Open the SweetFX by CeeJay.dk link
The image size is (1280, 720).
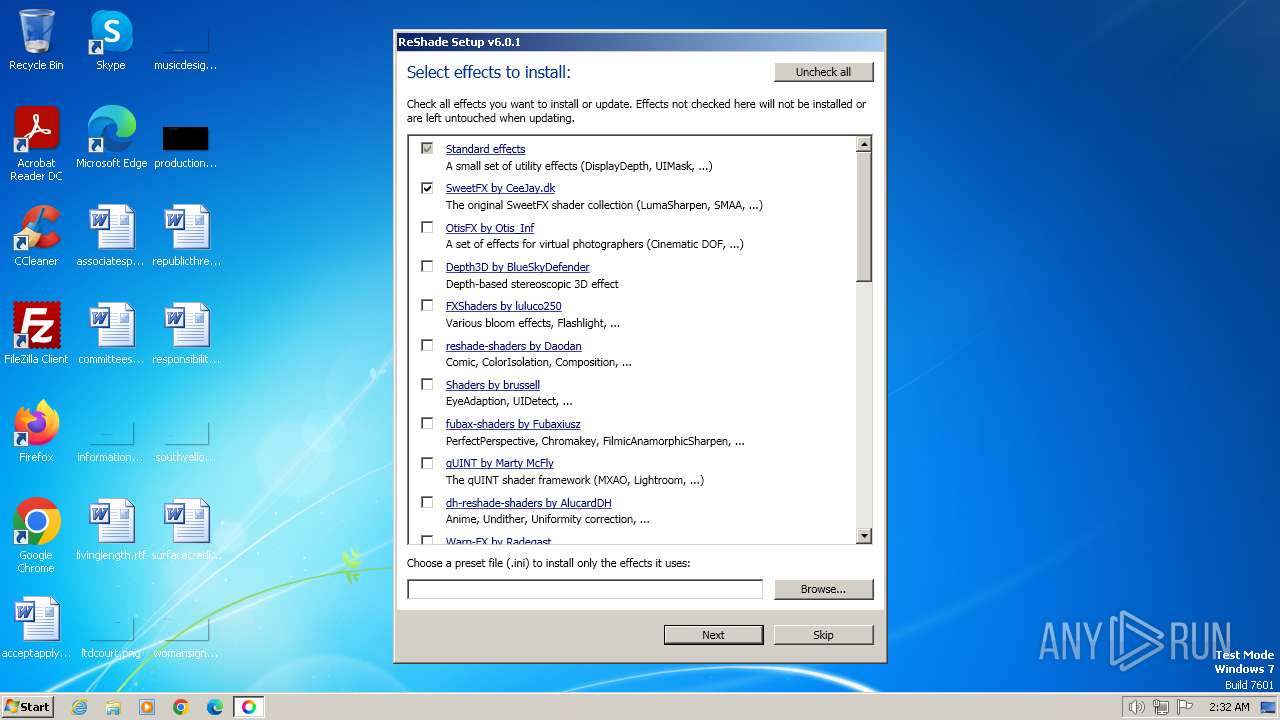tap(500, 188)
